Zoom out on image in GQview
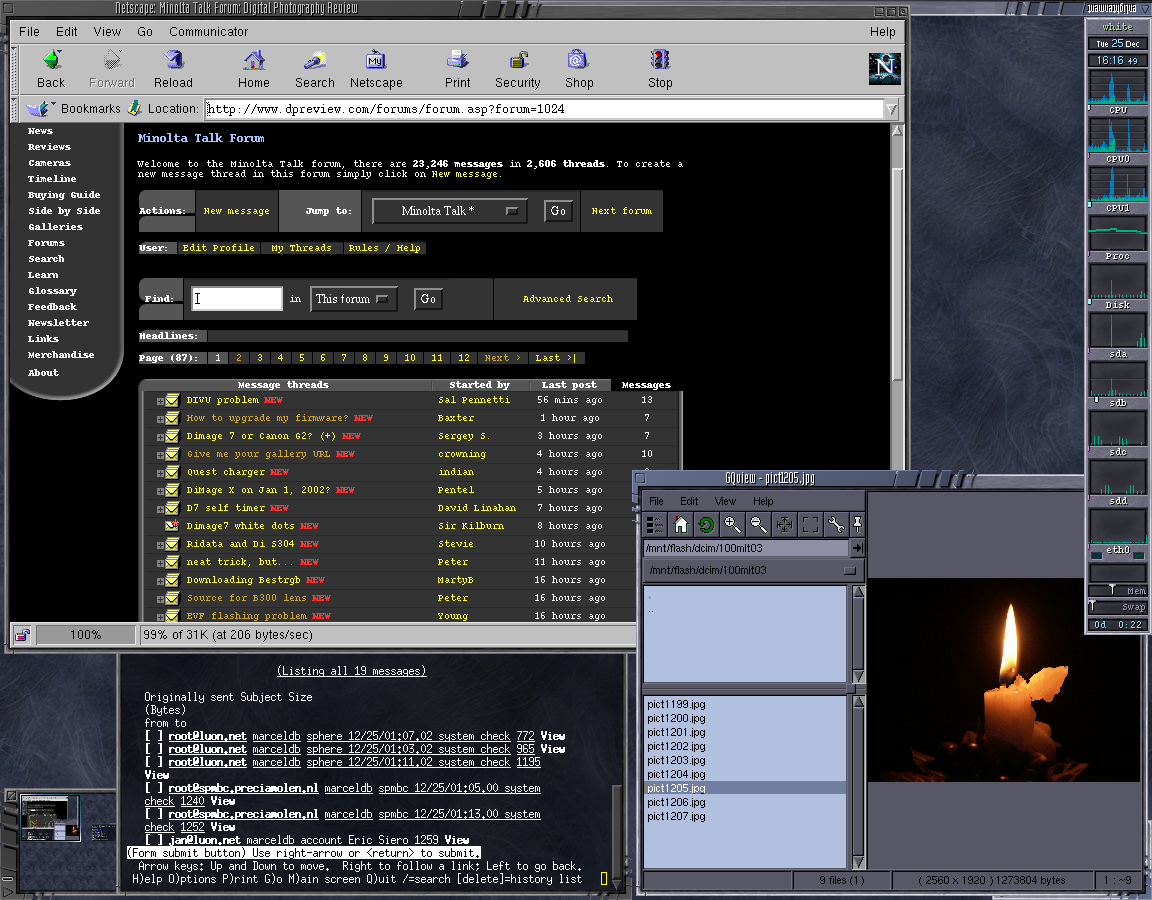1152x900 pixels. click(x=758, y=525)
